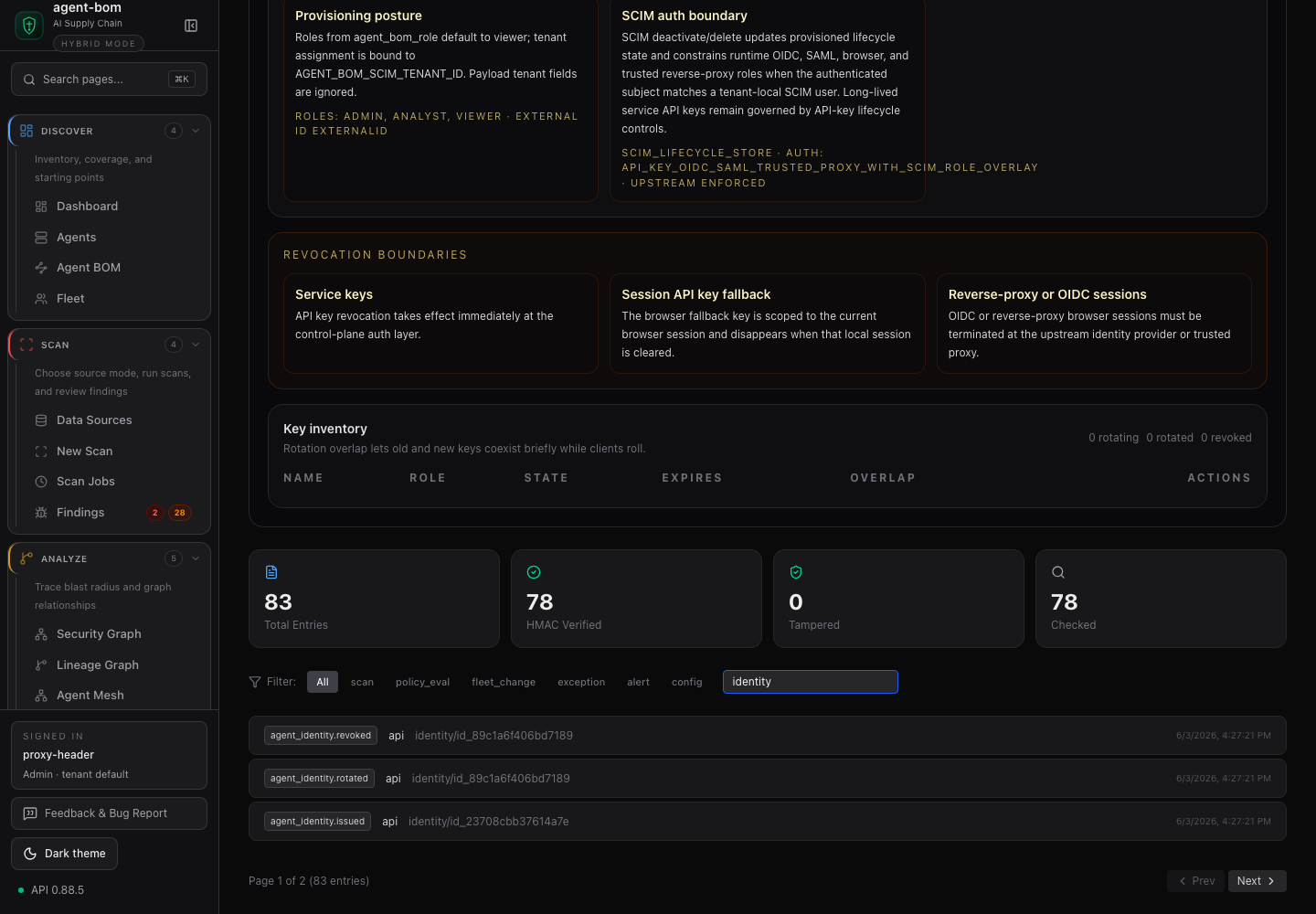Click the HMAC Verified check circle icon
This screenshot has height=914, width=1316.
click(534, 572)
